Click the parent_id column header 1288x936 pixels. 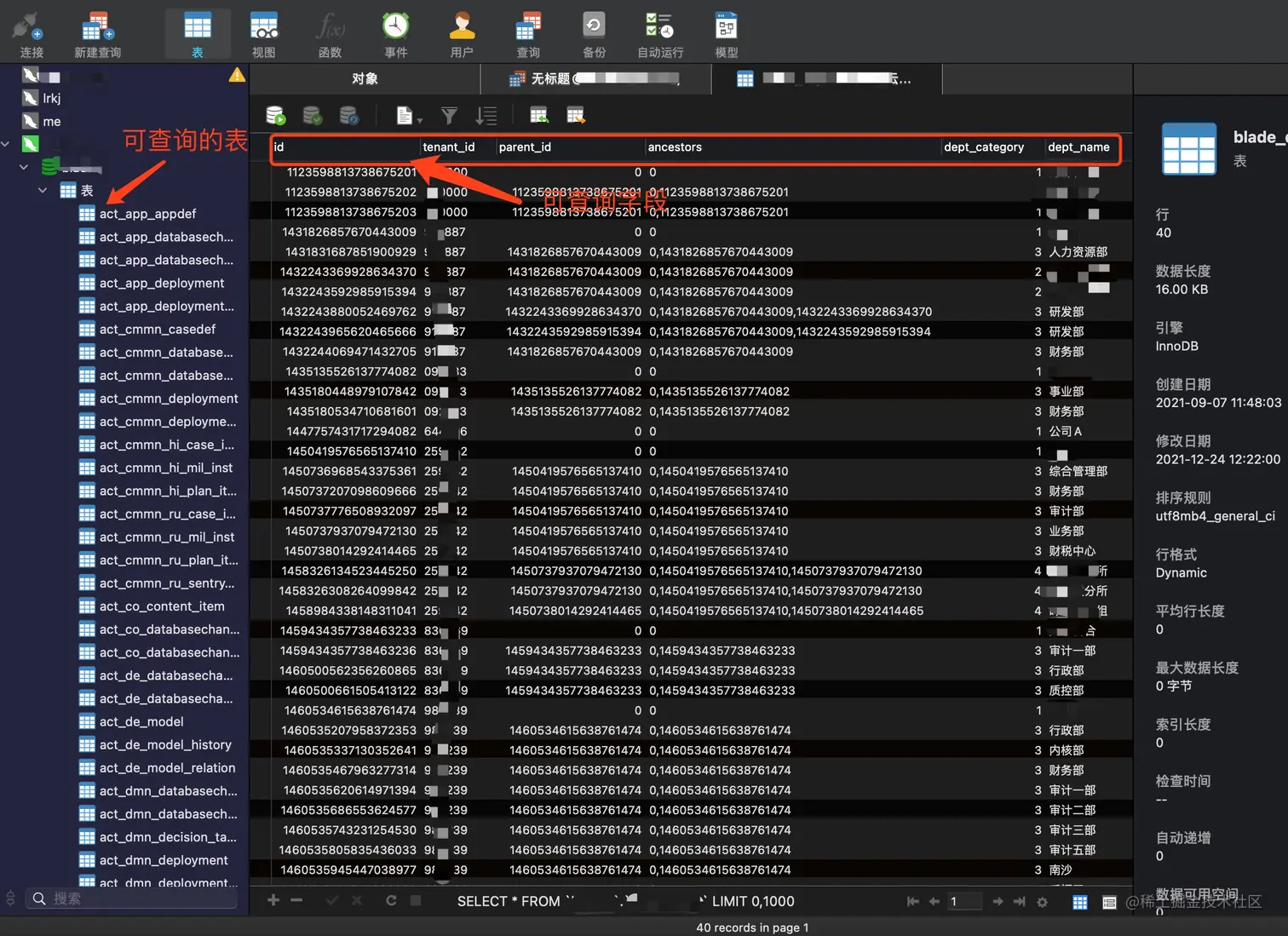[570, 147]
